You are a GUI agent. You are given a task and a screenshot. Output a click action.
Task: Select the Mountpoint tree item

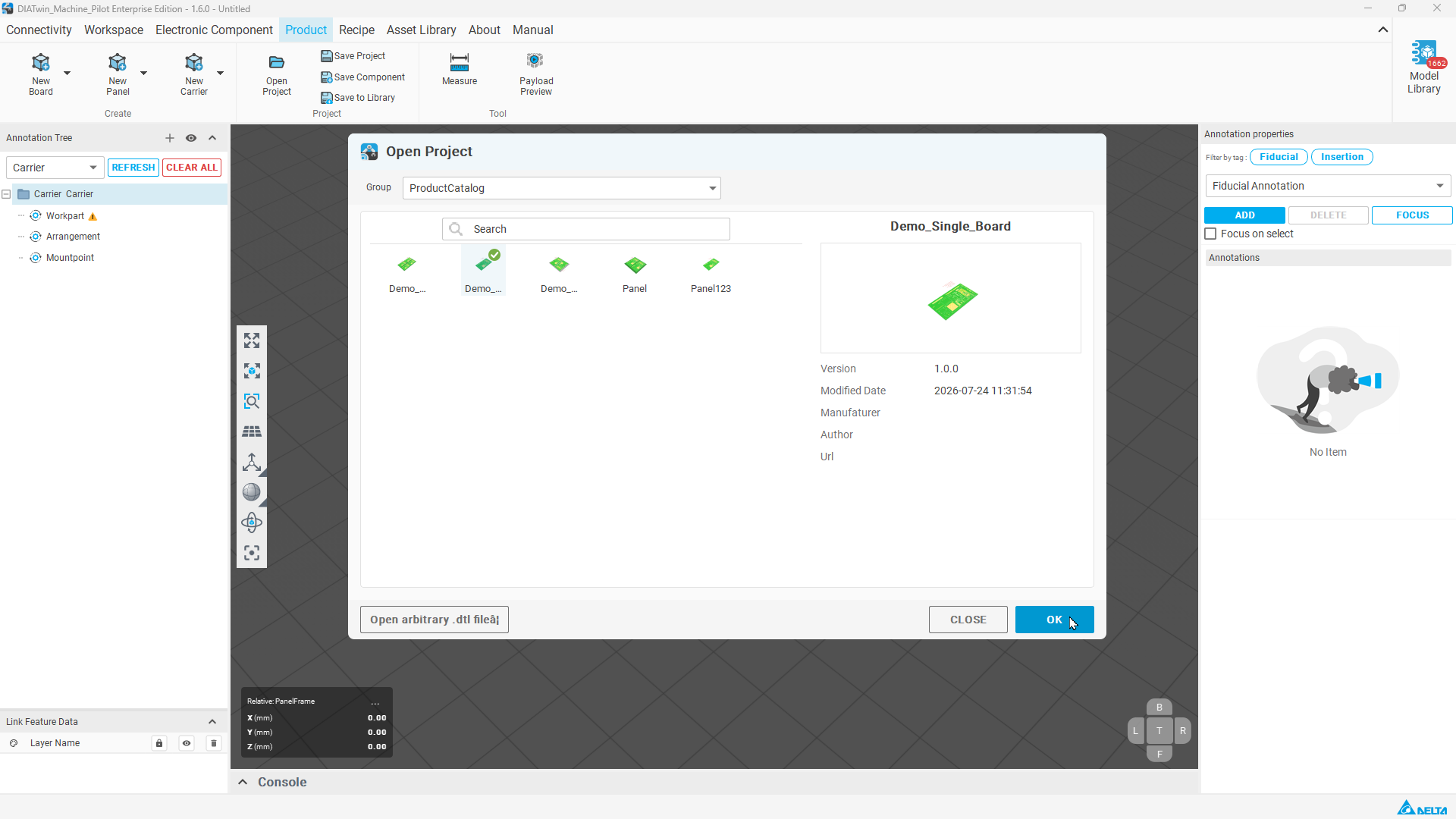click(x=70, y=258)
